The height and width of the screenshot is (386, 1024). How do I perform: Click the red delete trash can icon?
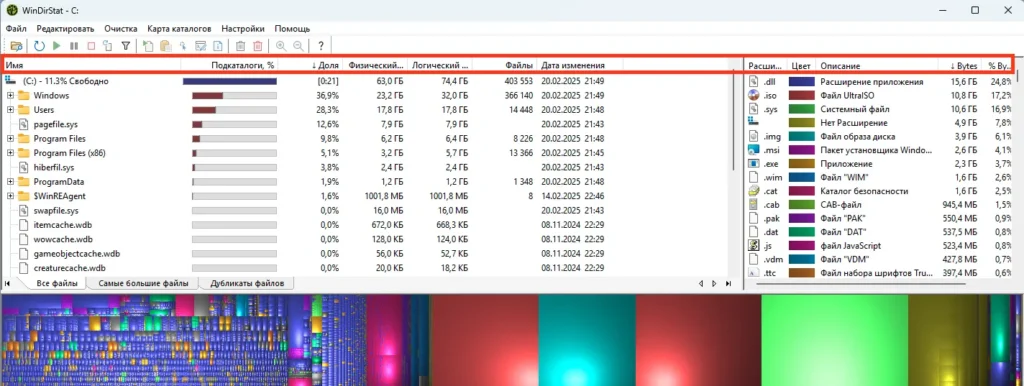(258, 46)
